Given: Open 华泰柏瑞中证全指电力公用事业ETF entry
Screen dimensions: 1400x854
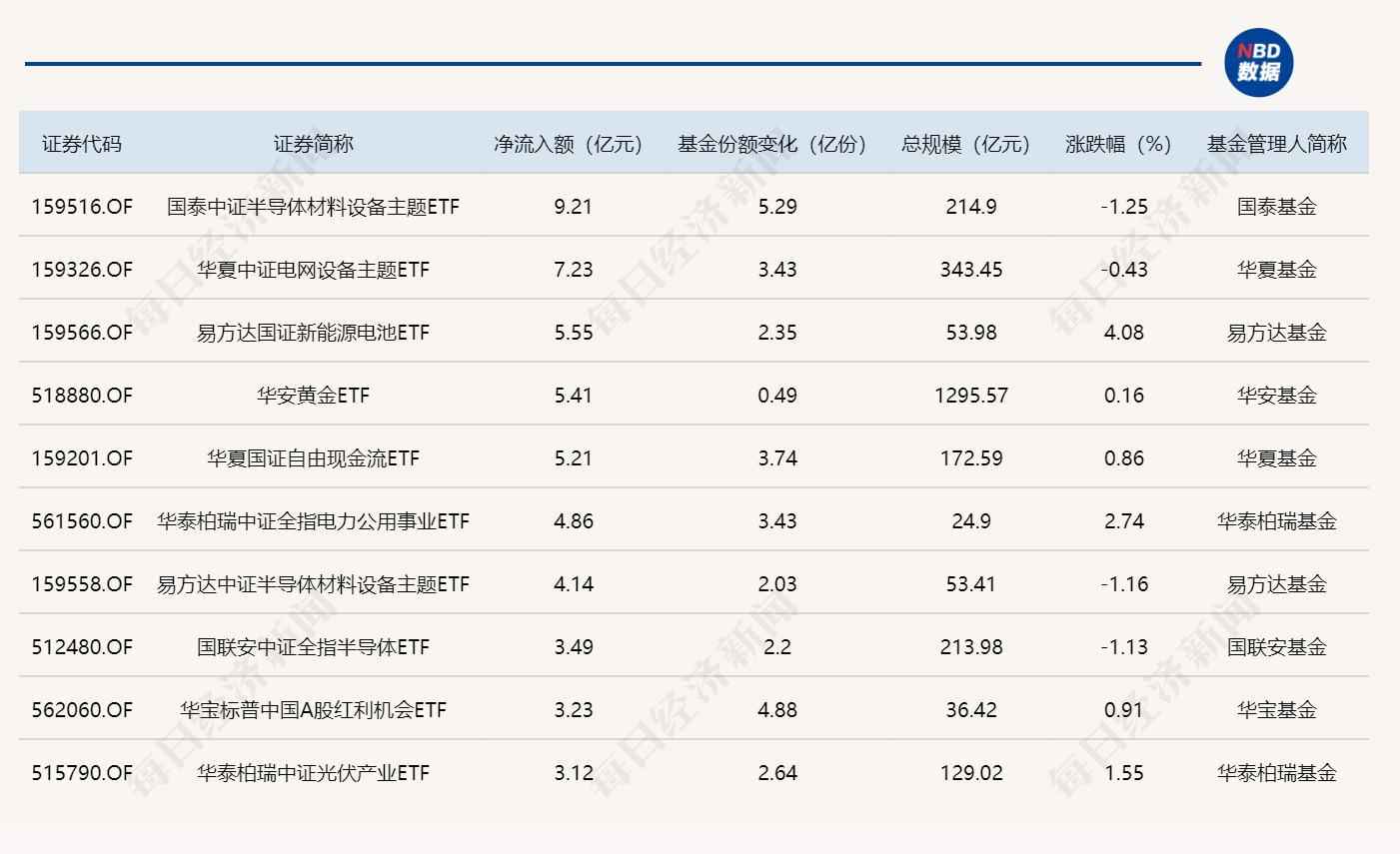Looking at the screenshot, I should click(313, 521).
